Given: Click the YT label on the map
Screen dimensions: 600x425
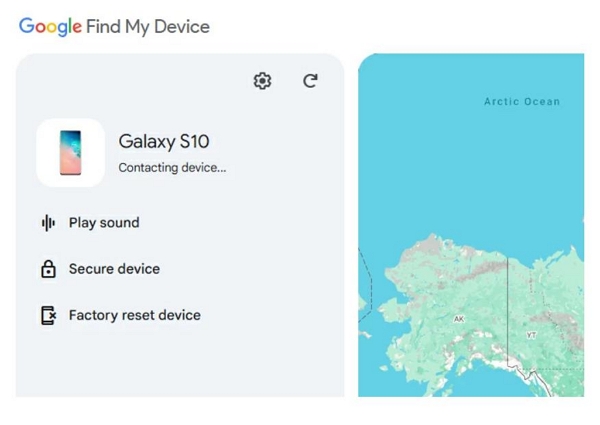Looking at the screenshot, I should [531, 333].
